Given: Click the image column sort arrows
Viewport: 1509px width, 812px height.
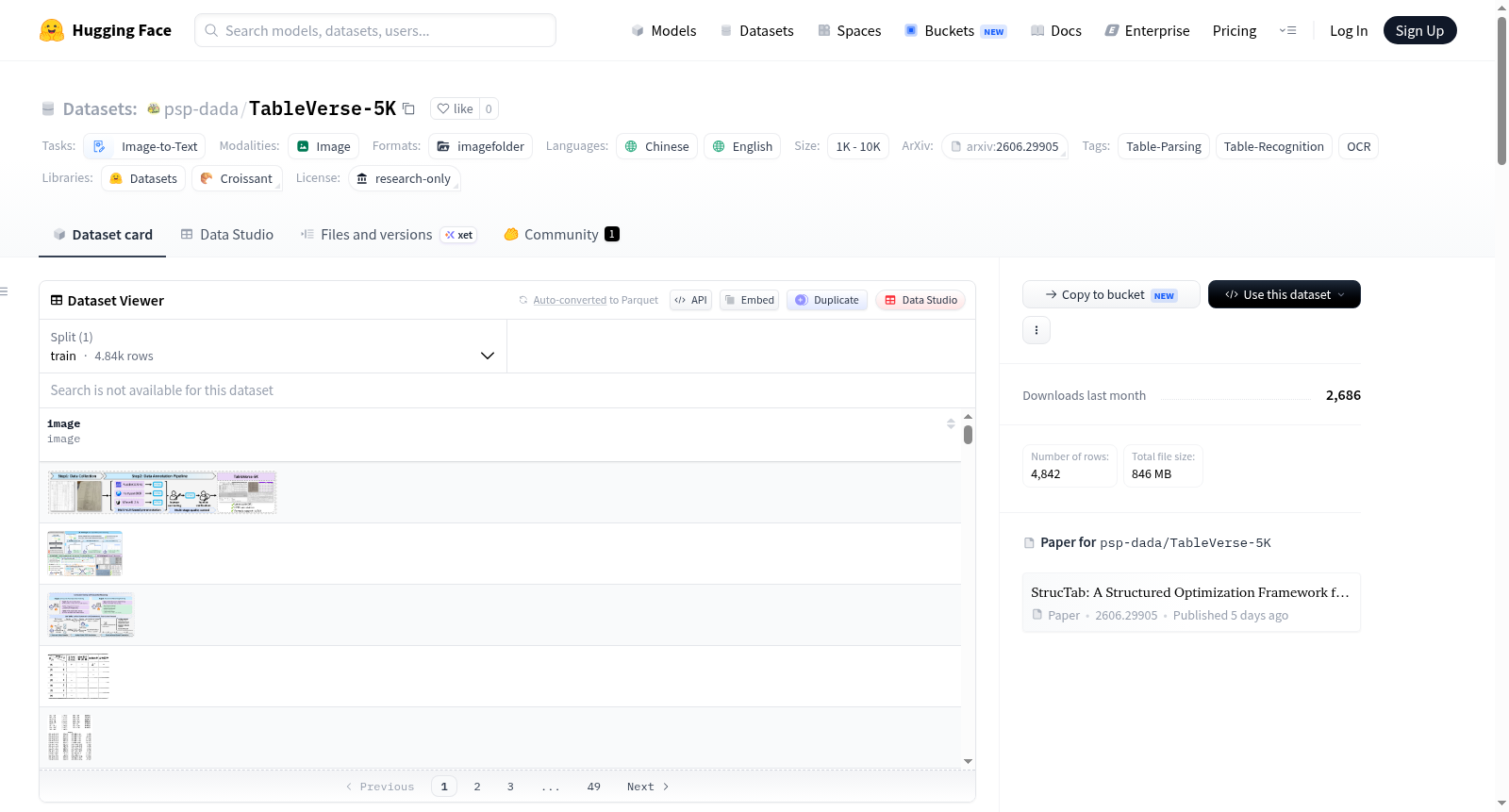Looking at the screenshot, I should coord(951,423).
